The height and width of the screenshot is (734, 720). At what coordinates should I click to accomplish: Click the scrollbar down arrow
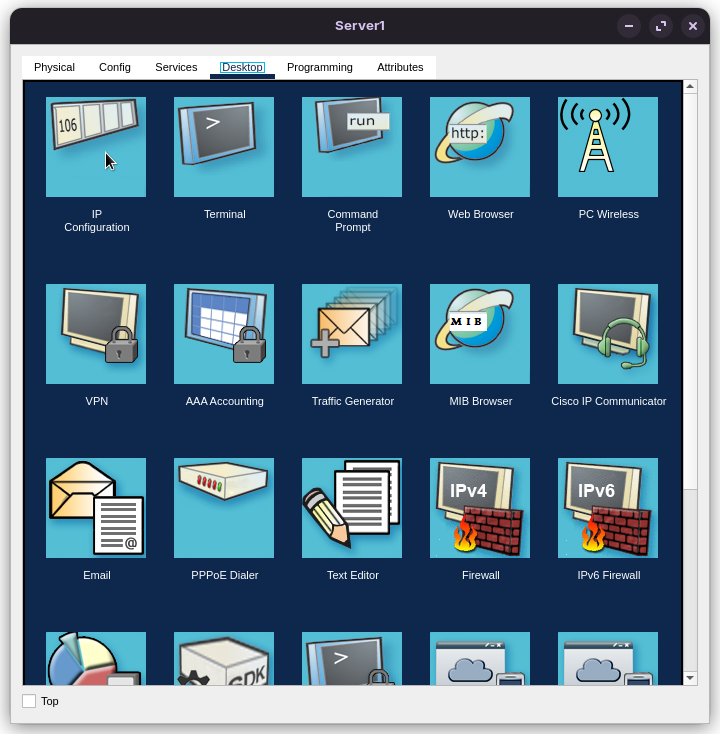pos(690,678)
